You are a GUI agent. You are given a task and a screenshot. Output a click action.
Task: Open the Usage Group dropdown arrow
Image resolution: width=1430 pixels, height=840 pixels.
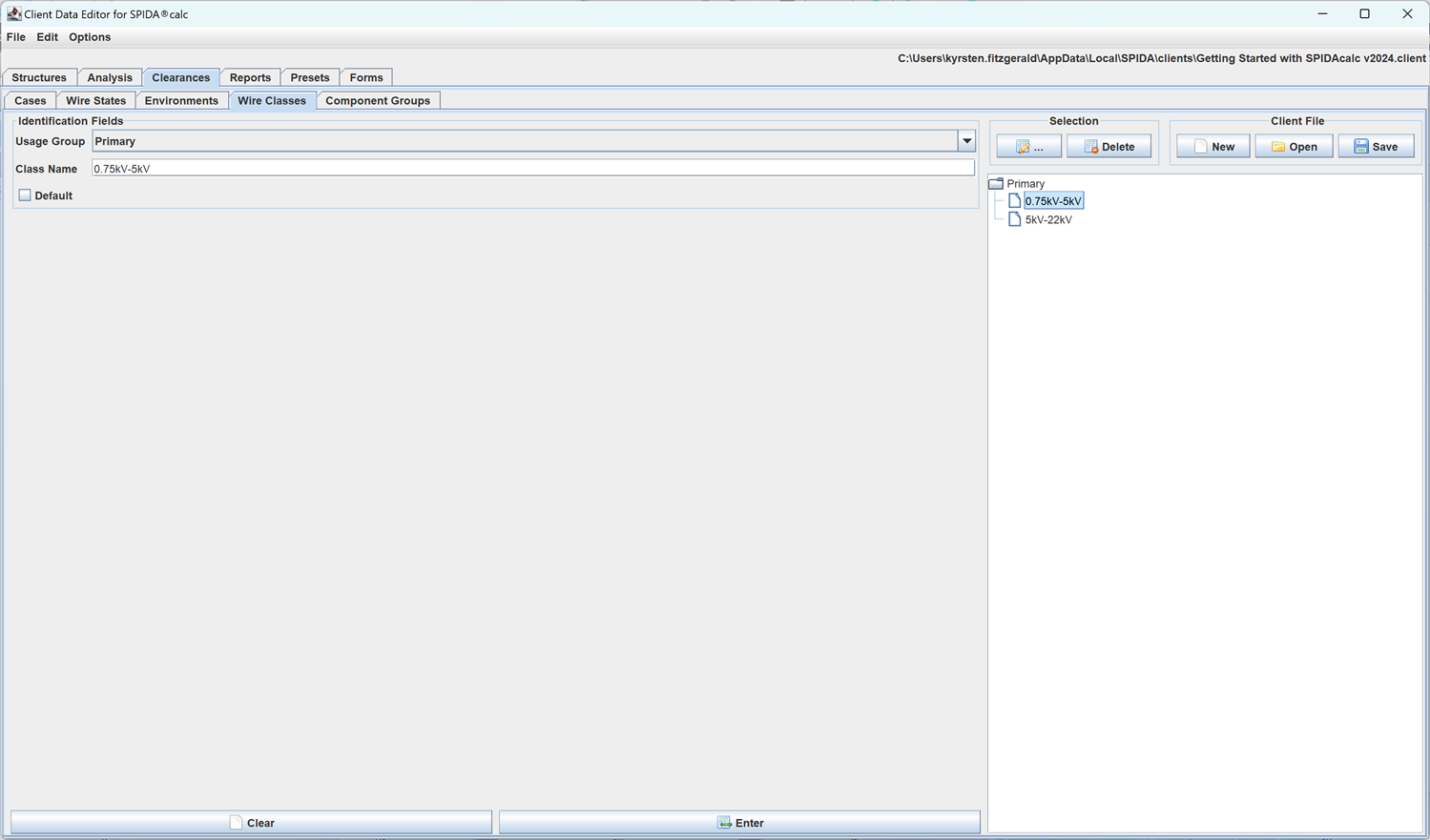pyautogui.click(x=966, y=141)
